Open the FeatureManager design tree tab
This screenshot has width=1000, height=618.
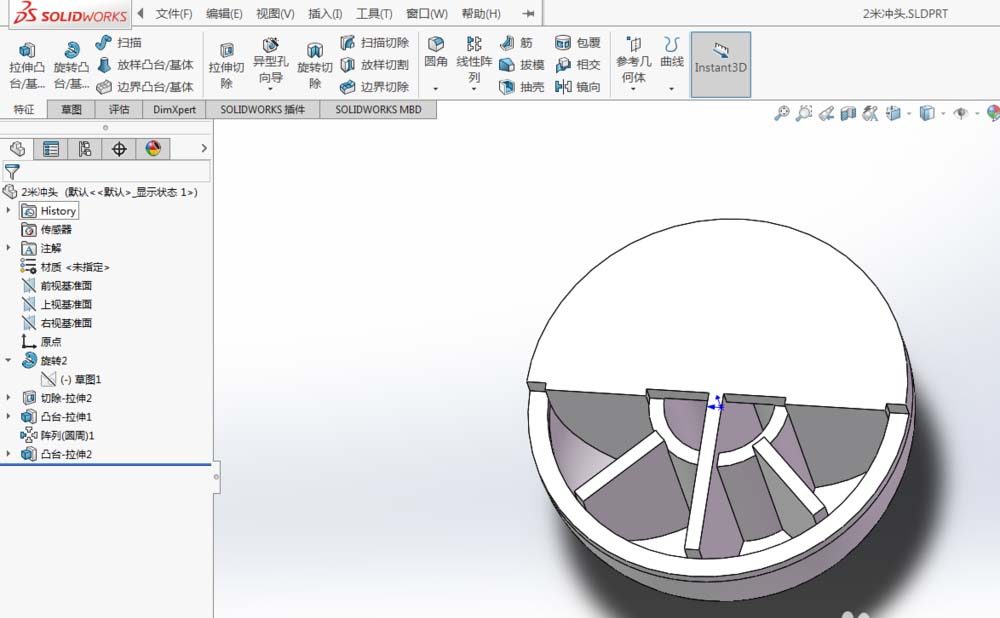point(17,149)
